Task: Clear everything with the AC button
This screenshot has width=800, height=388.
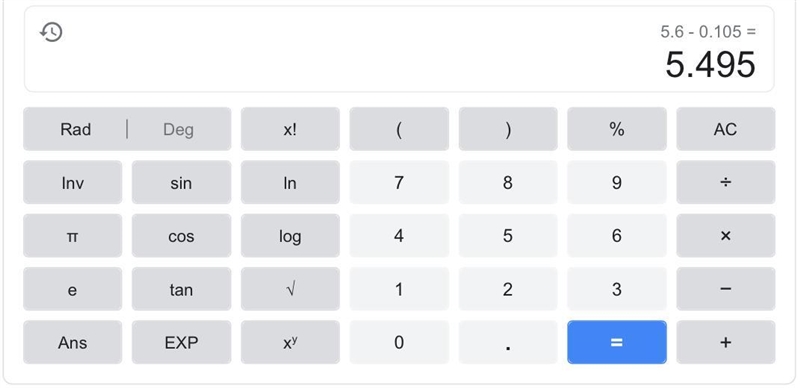Action: point(726,129)
